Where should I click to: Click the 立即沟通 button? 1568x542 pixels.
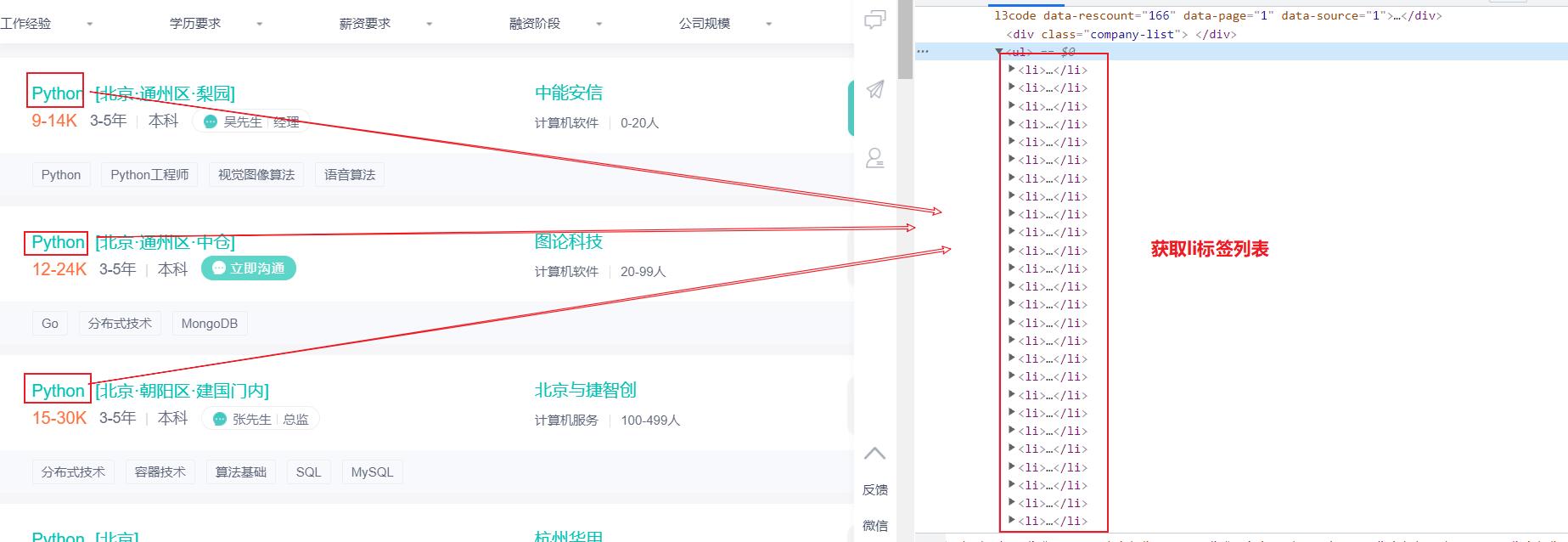[x=248, y=268]
